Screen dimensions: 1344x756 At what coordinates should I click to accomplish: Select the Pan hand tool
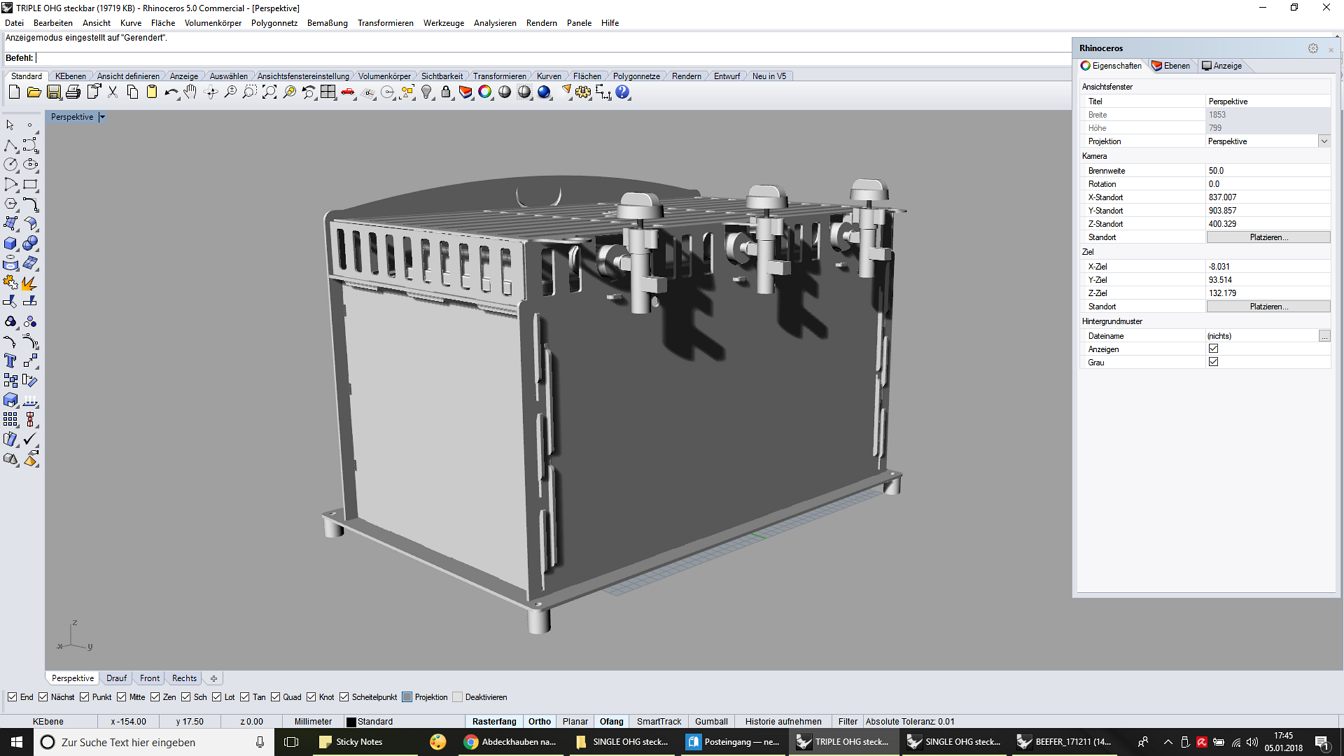pos(190,92)
